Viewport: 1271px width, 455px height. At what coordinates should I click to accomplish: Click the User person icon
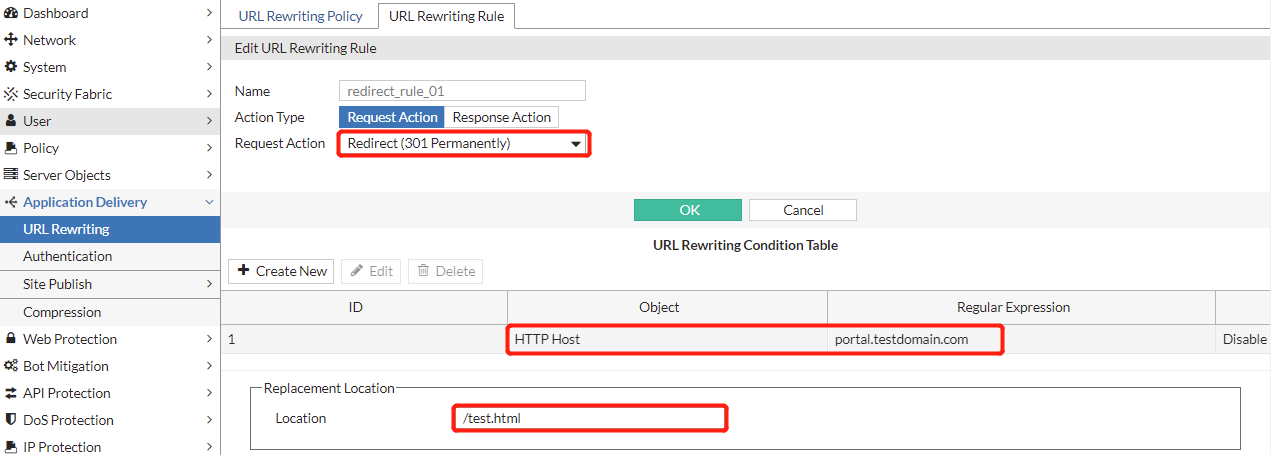tap(11, 121)
